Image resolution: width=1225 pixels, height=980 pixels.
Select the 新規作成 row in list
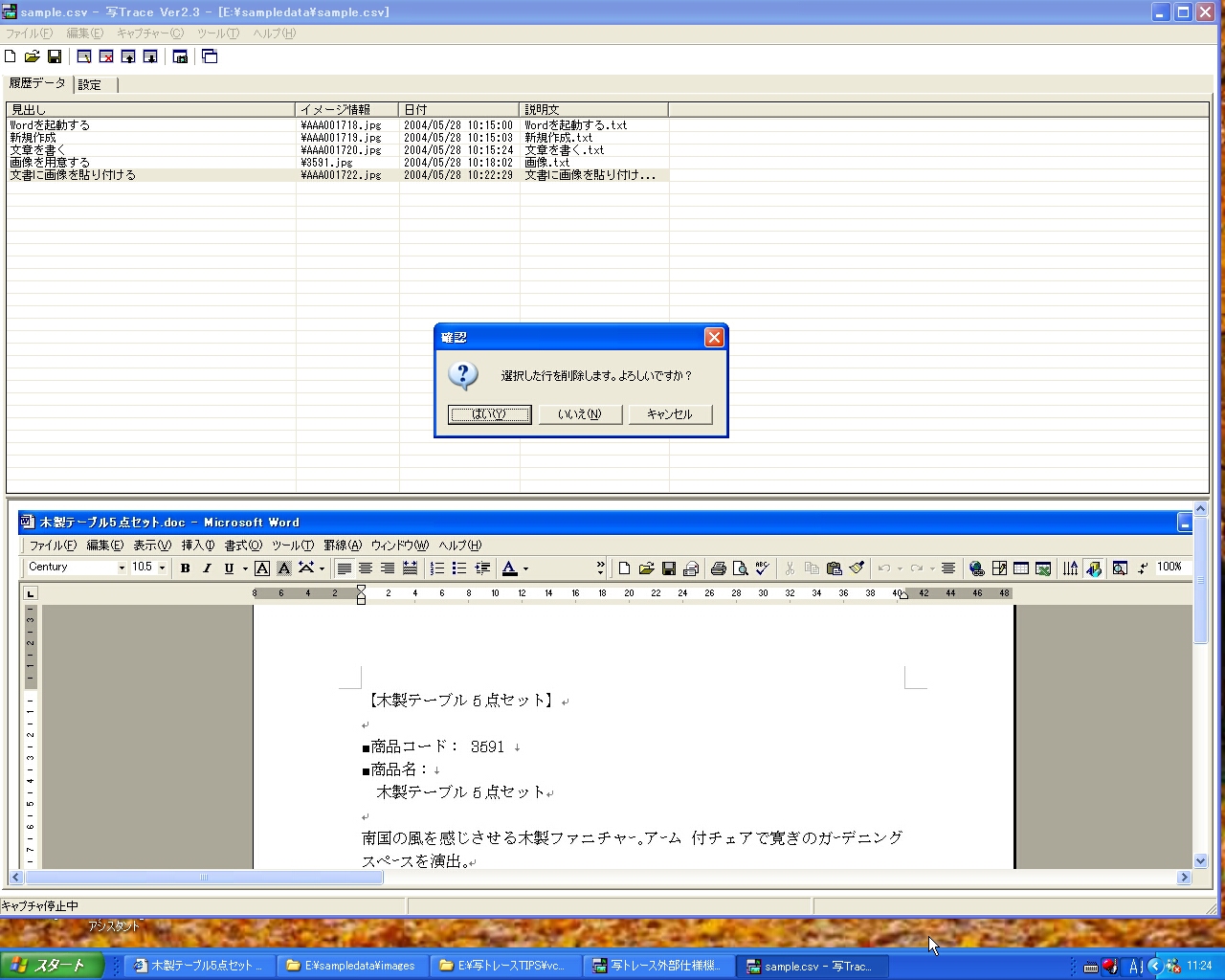tap(338, 138)
